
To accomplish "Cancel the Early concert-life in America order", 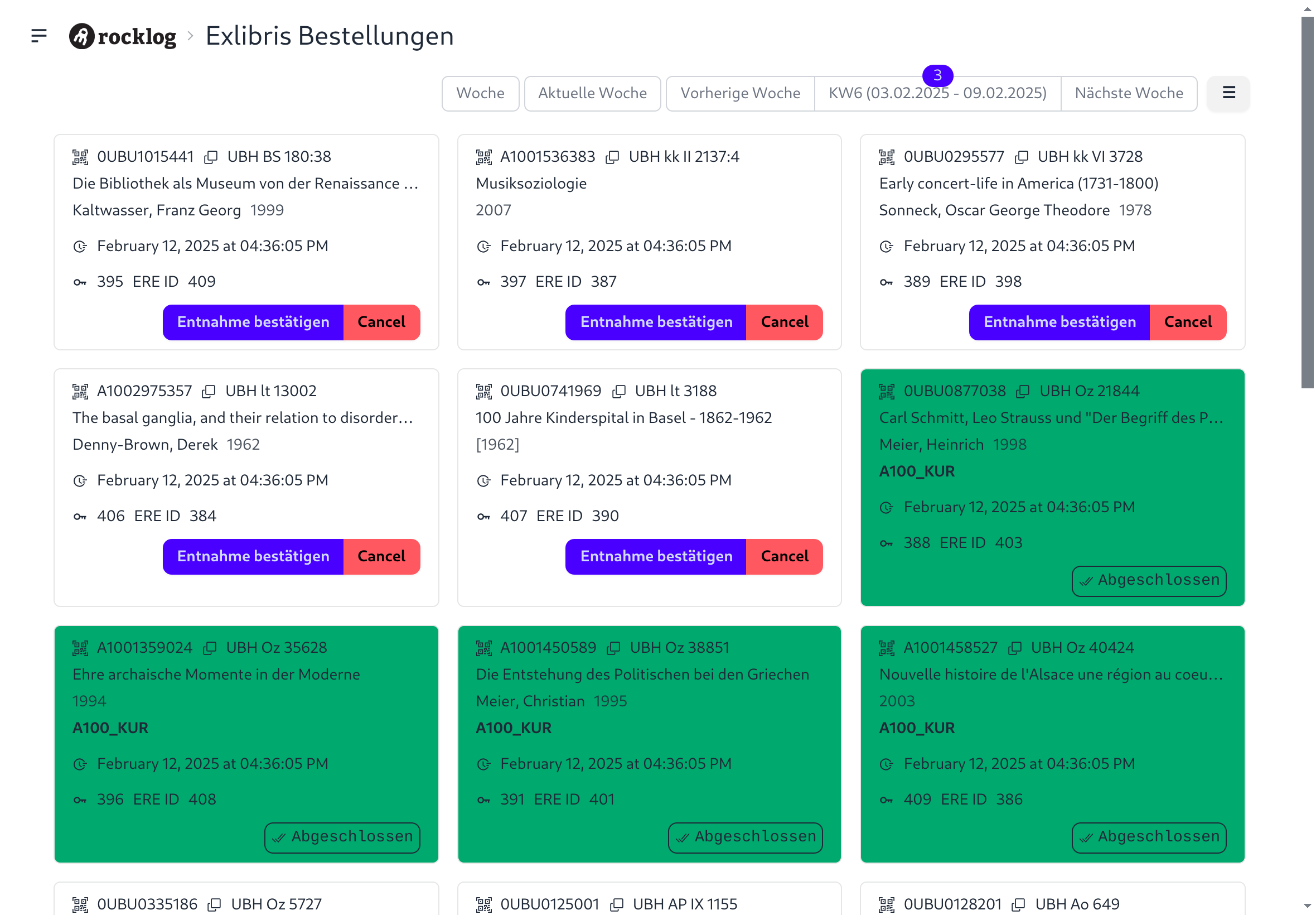I will click(x=1187, y=321).
